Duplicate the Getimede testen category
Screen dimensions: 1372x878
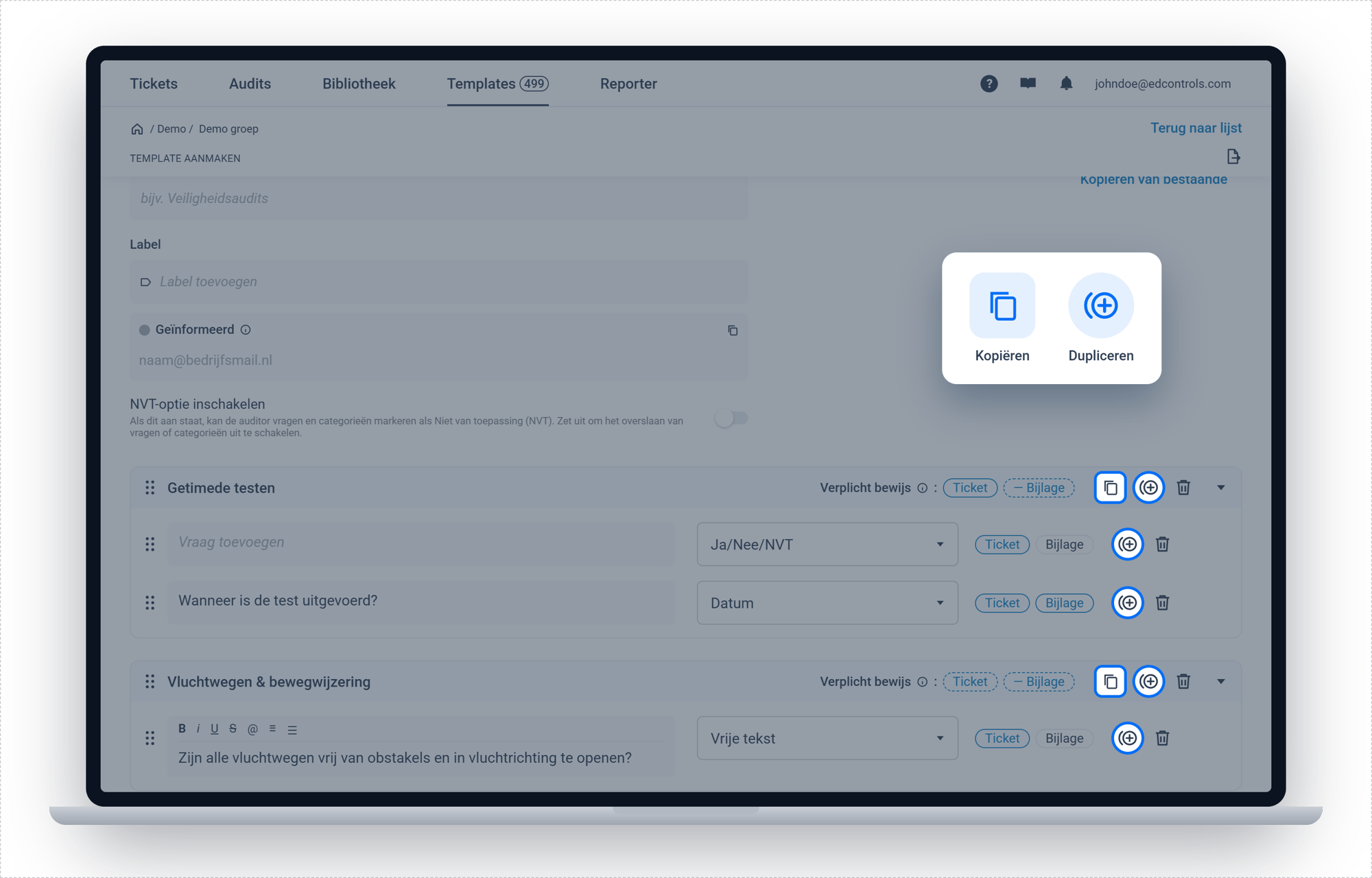click(1149, 488)
